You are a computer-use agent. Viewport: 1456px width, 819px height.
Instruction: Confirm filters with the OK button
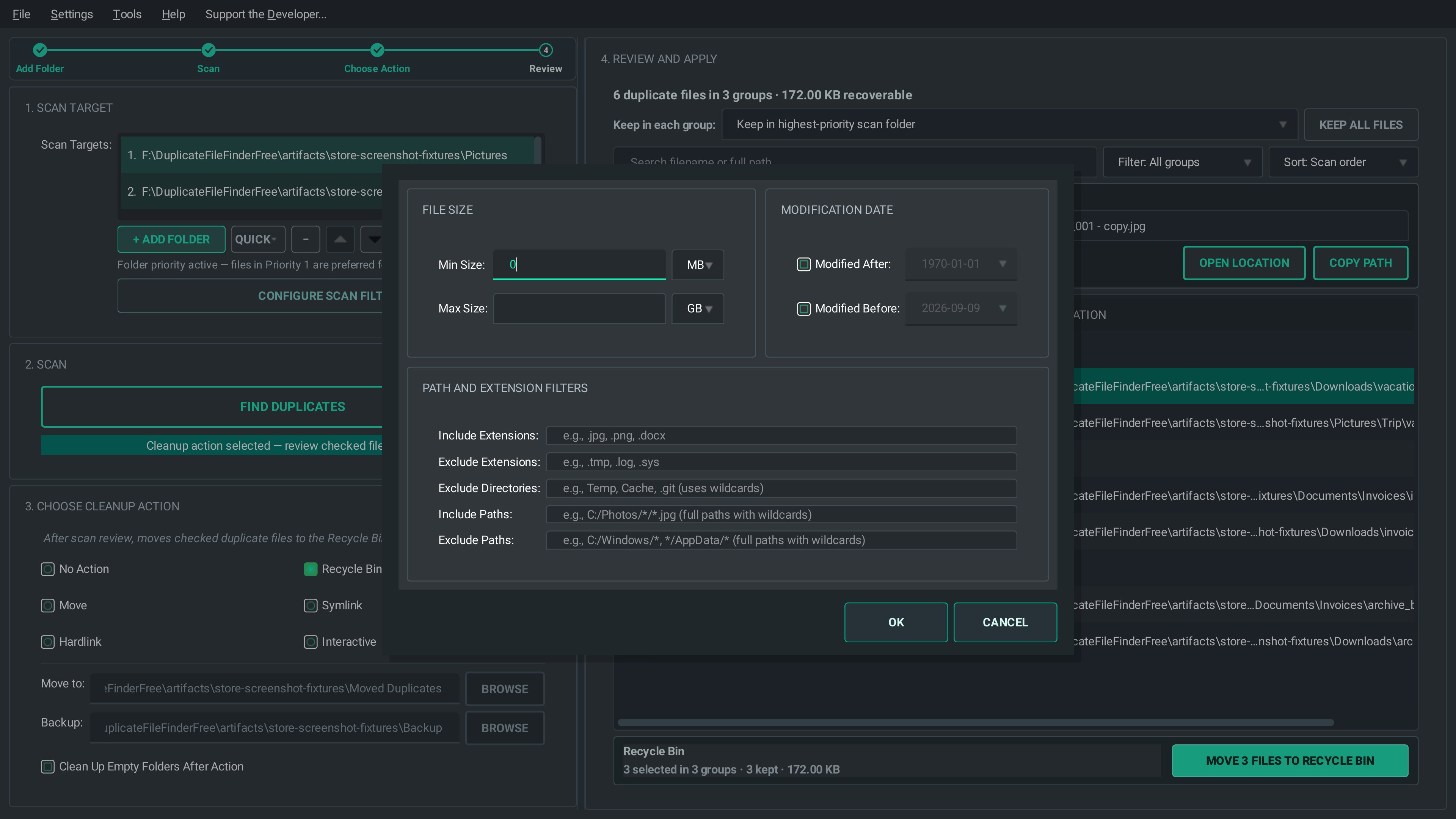tap(896, 622)
